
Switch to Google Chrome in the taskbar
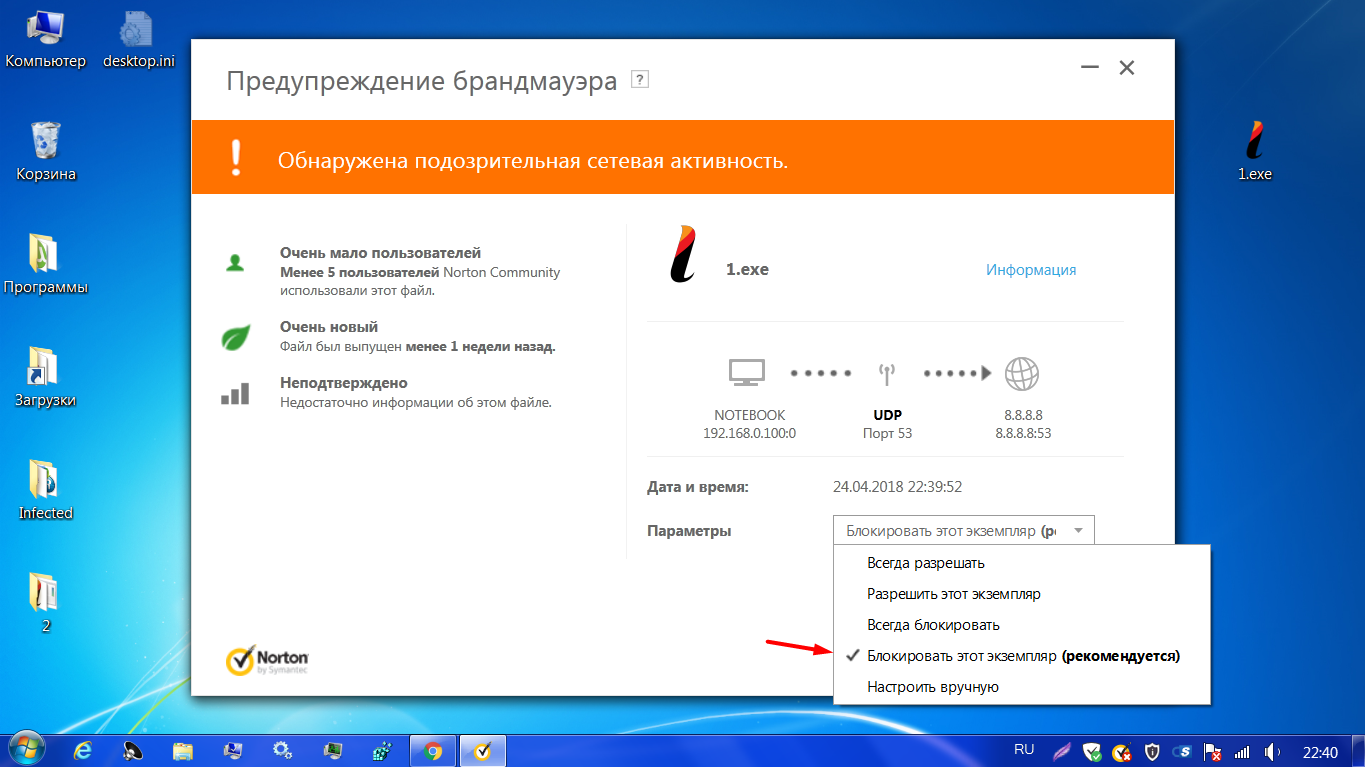click(433, 751)
